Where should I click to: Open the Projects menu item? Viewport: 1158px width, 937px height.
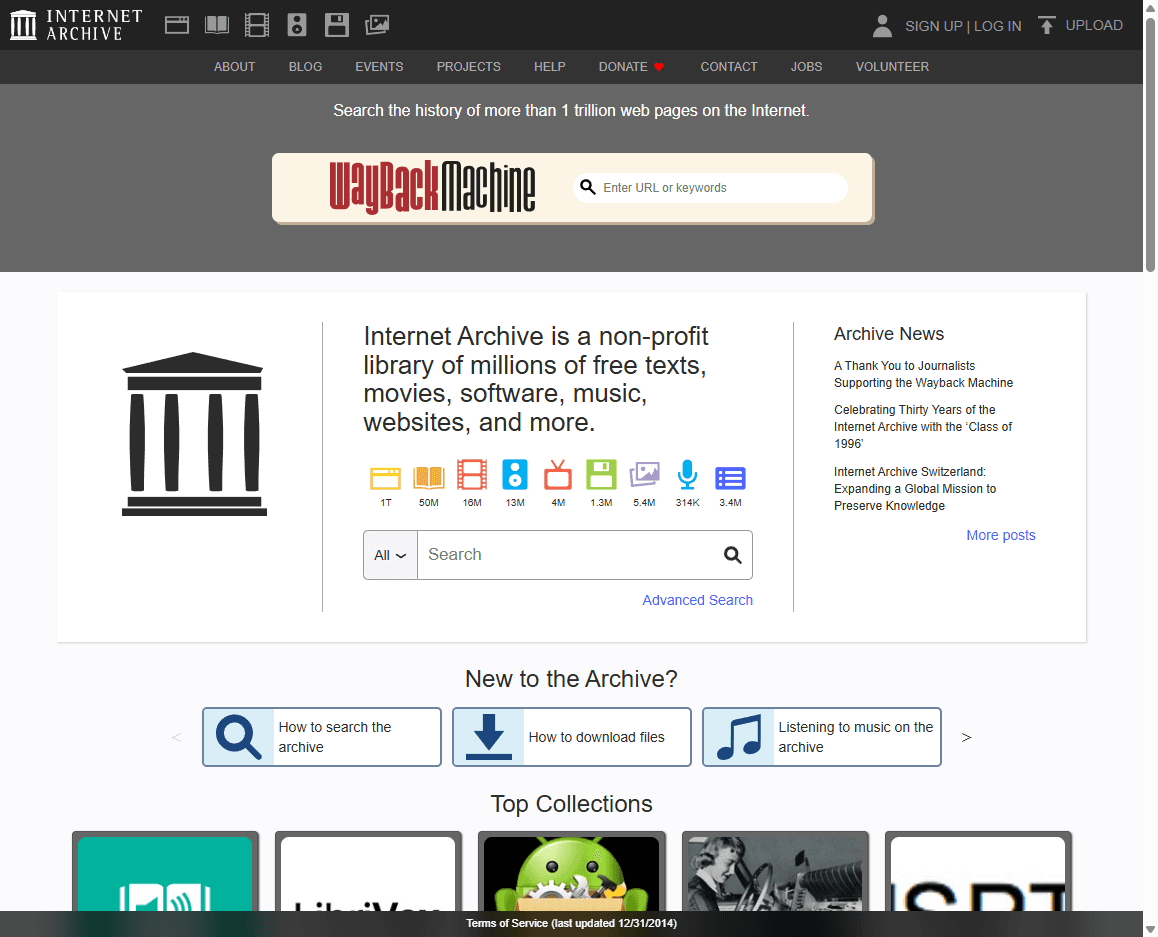[468, 66]
